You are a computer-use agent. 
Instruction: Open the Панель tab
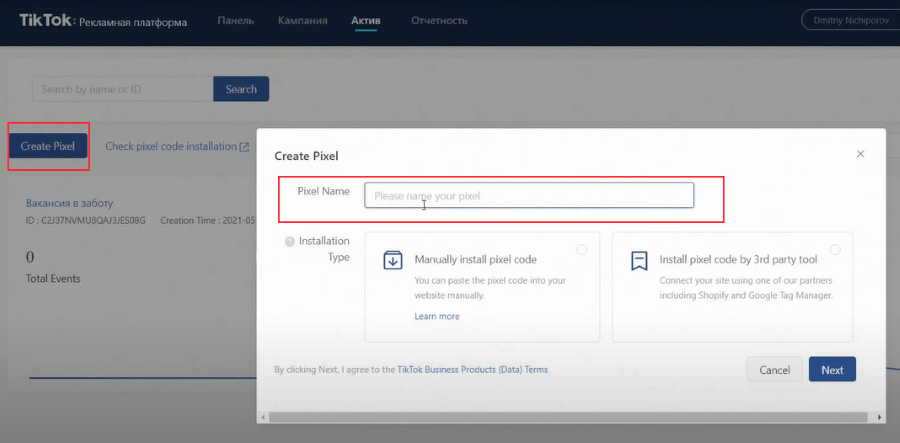pos(235,21)
